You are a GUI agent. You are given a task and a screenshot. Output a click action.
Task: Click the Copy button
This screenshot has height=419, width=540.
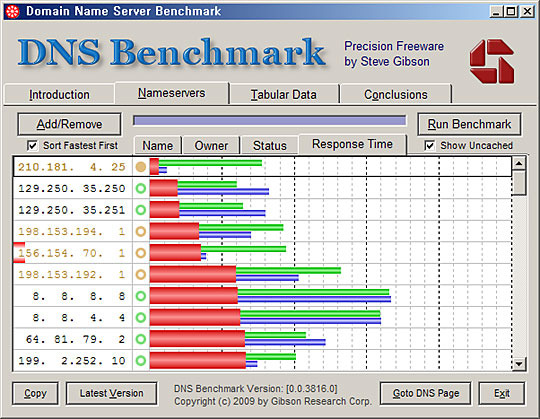[x=35, y=393]
